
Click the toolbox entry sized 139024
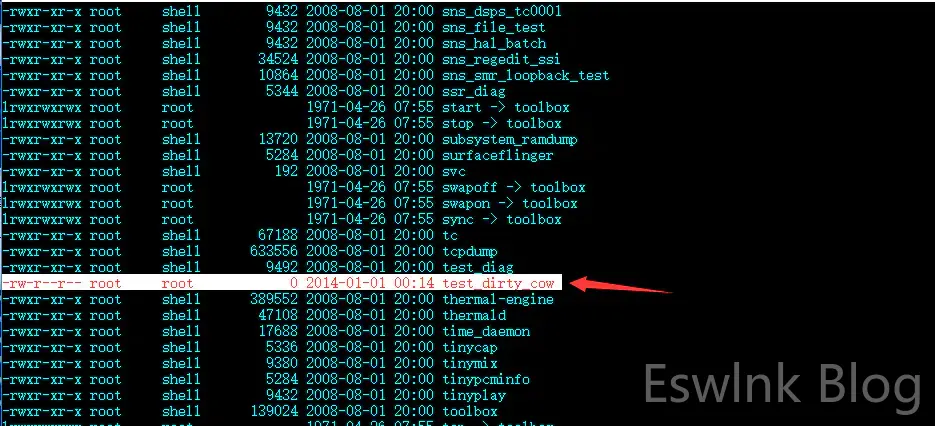469,412
